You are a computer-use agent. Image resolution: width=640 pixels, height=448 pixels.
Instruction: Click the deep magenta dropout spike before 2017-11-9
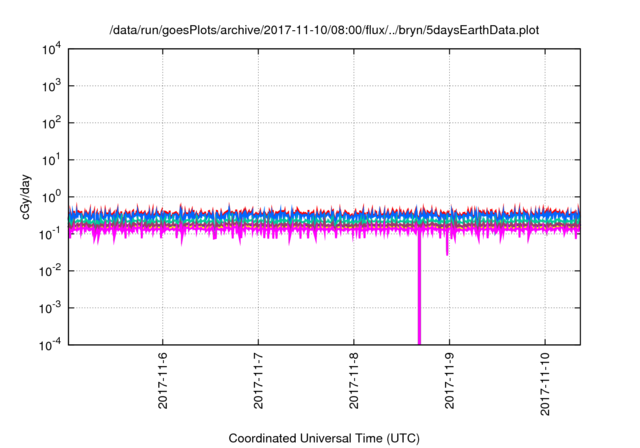[x=419, y=290]
